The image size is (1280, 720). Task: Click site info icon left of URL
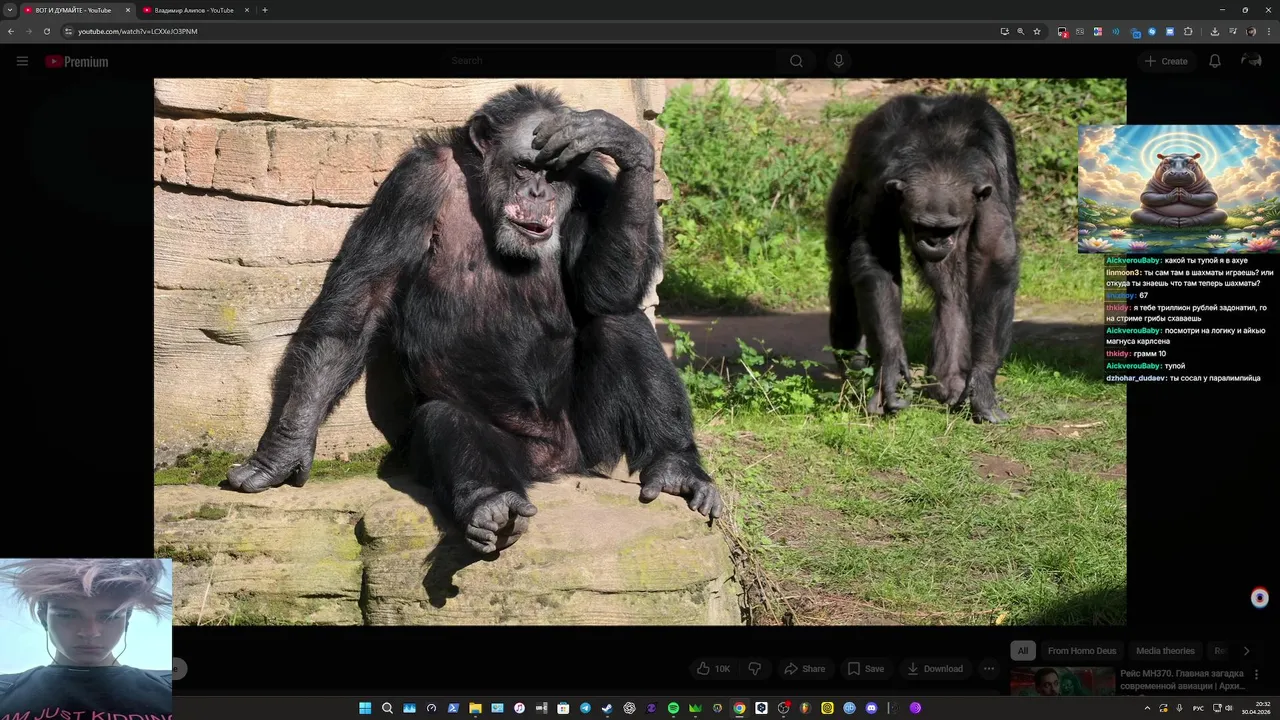[68, 31]
